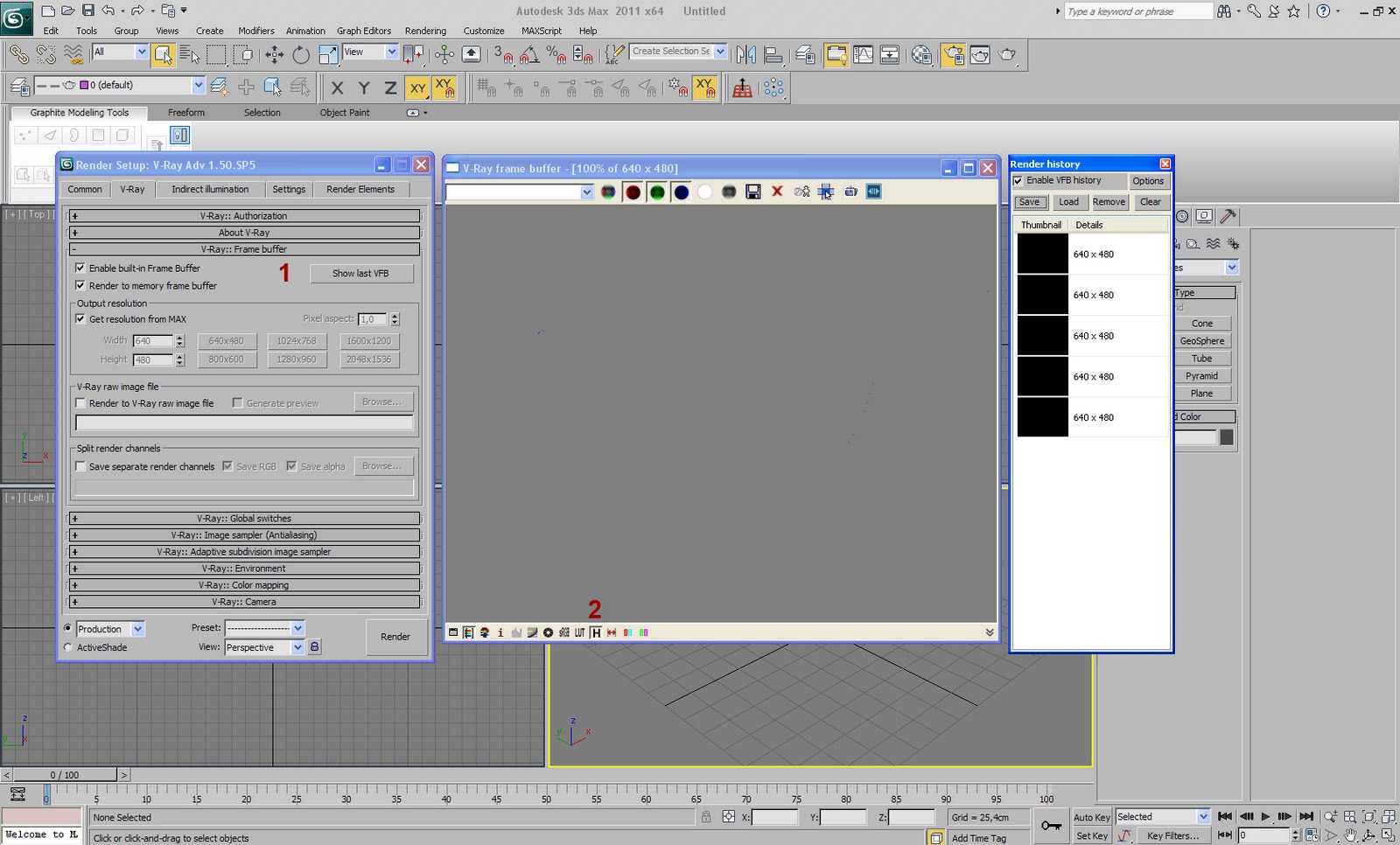Click the Show last VFB button
The image size is (1400, 845).
360,274
